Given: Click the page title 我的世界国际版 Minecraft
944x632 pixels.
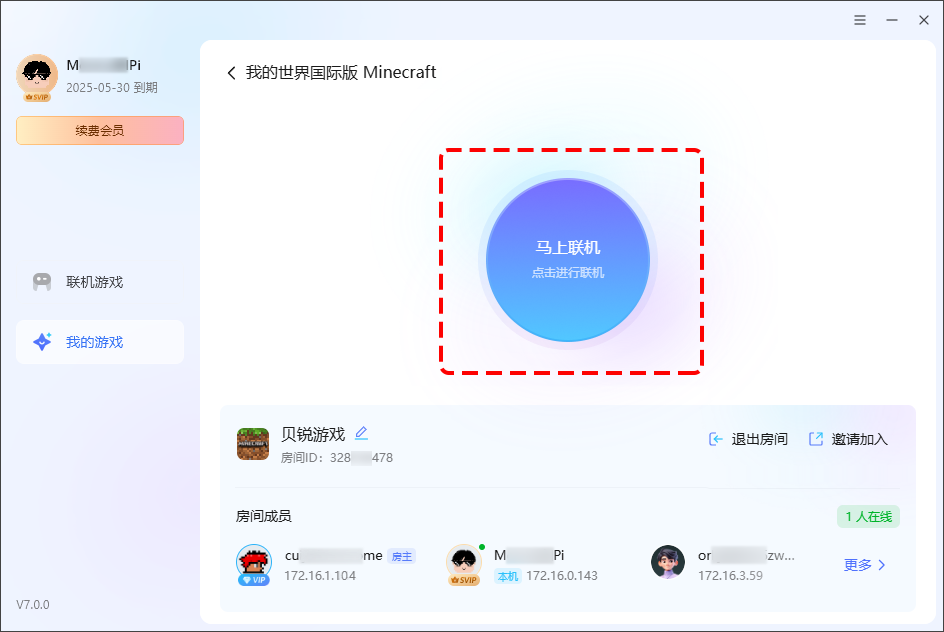Looking at the screenshot, I should 341,73.
